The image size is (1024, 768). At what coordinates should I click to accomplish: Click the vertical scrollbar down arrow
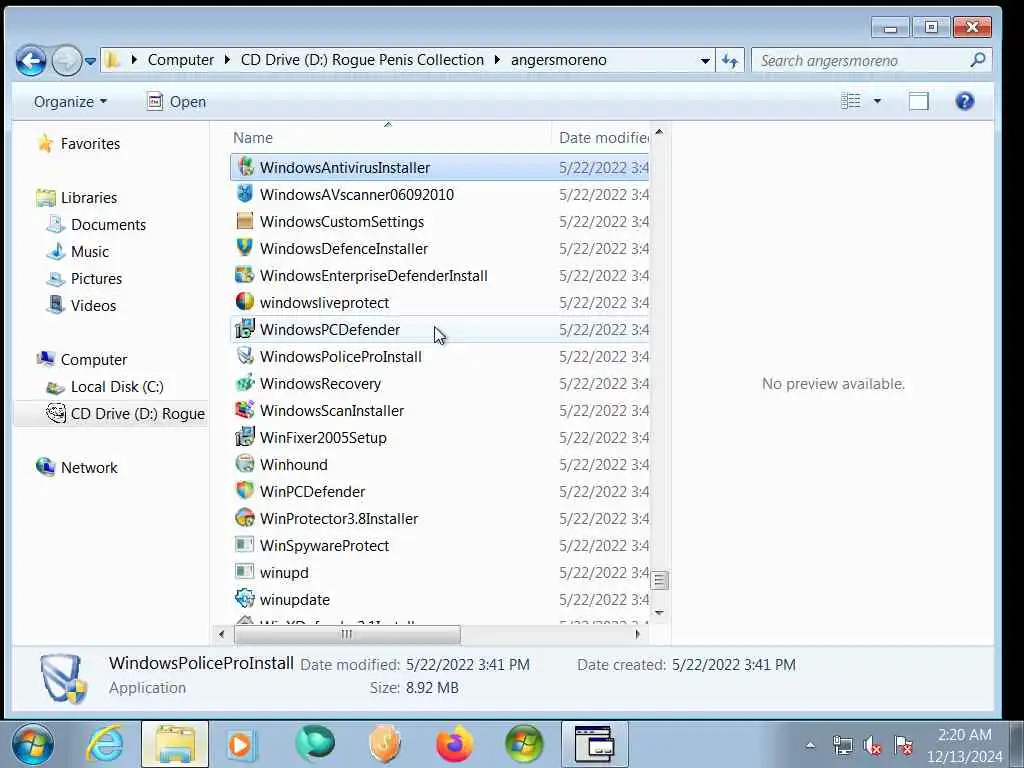tap(659, 613)
